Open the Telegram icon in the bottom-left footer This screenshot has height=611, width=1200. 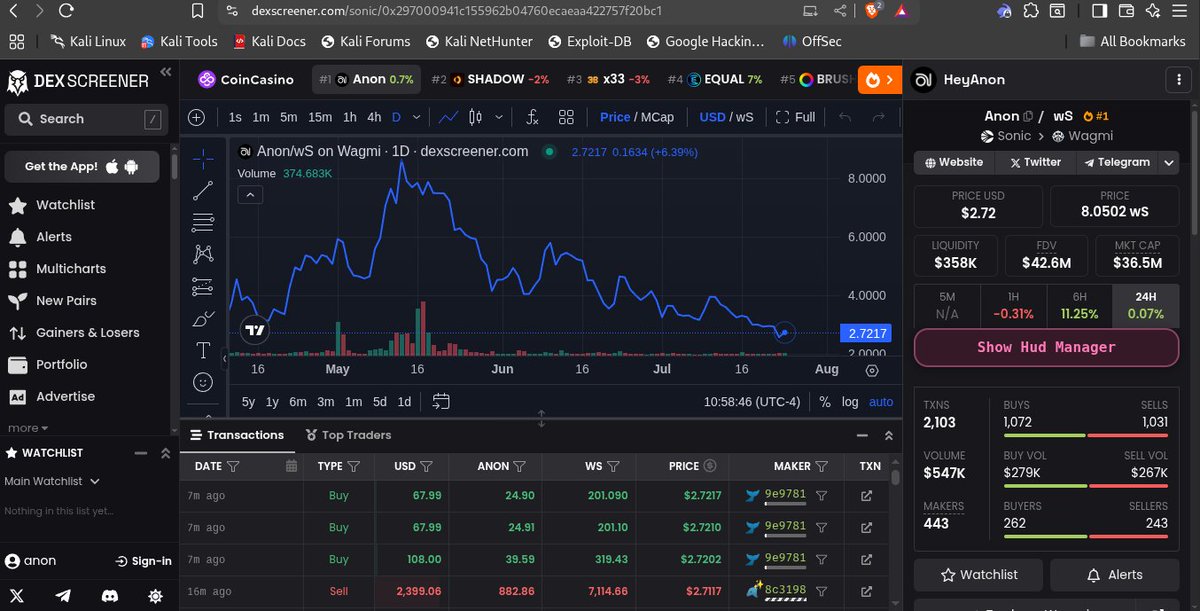[x=63, y=595]
